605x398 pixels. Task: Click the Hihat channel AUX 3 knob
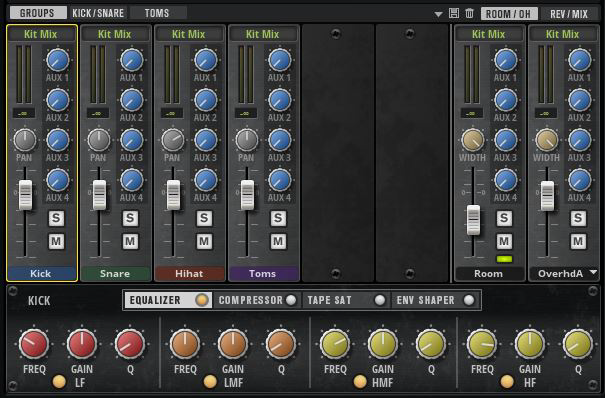click(x=206, y=140)
